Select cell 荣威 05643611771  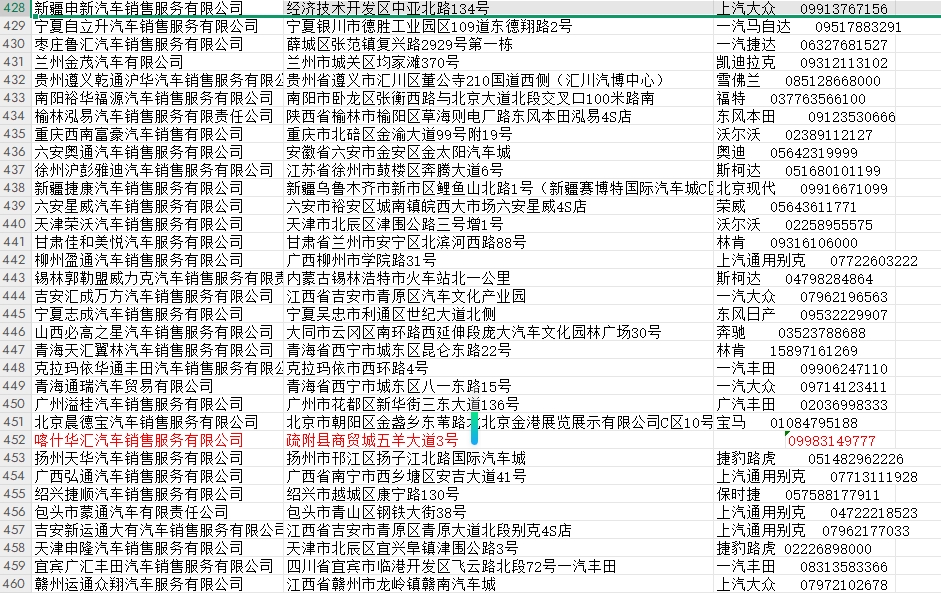tap(787, 206)
